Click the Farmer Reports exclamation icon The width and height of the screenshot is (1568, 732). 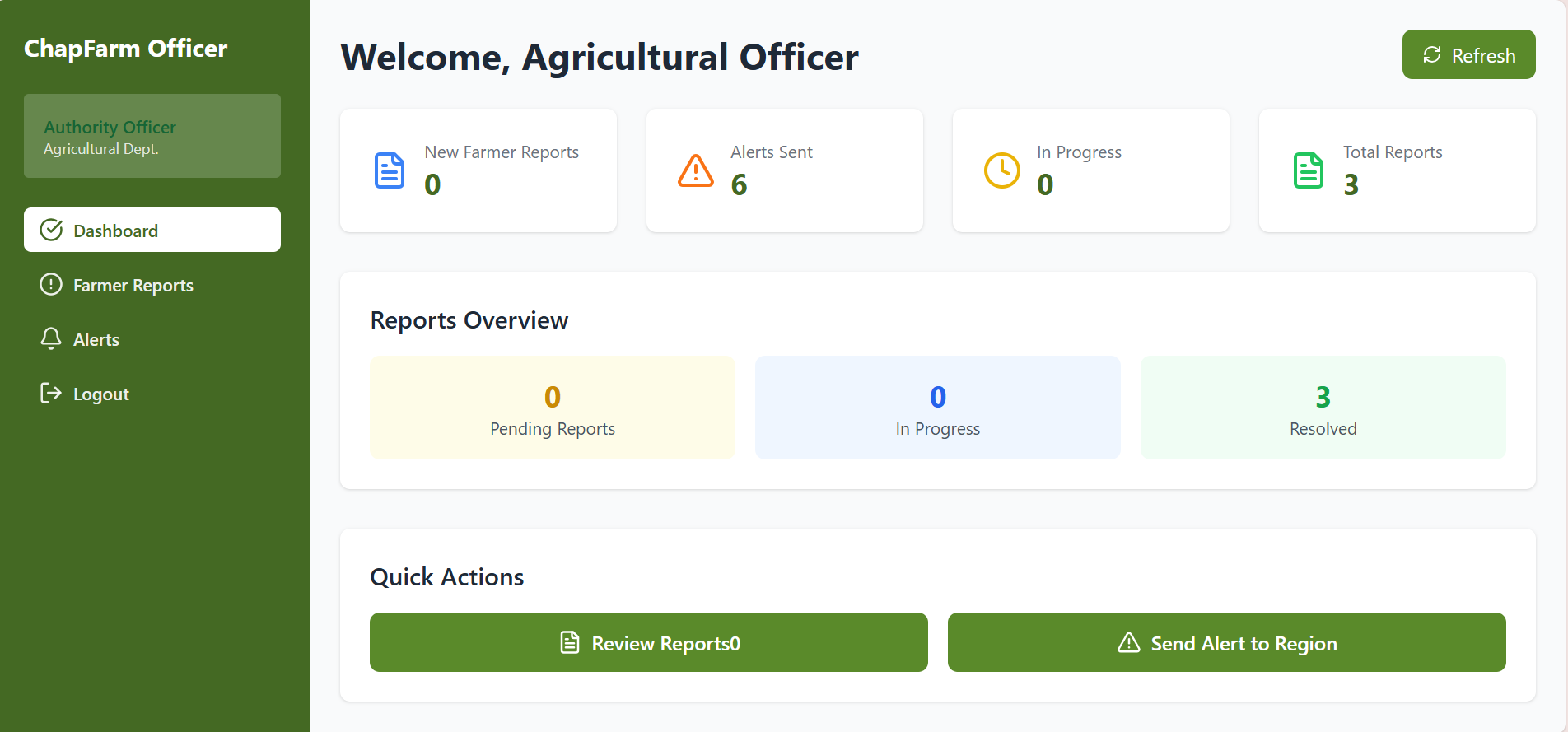[x=51, y=284]
